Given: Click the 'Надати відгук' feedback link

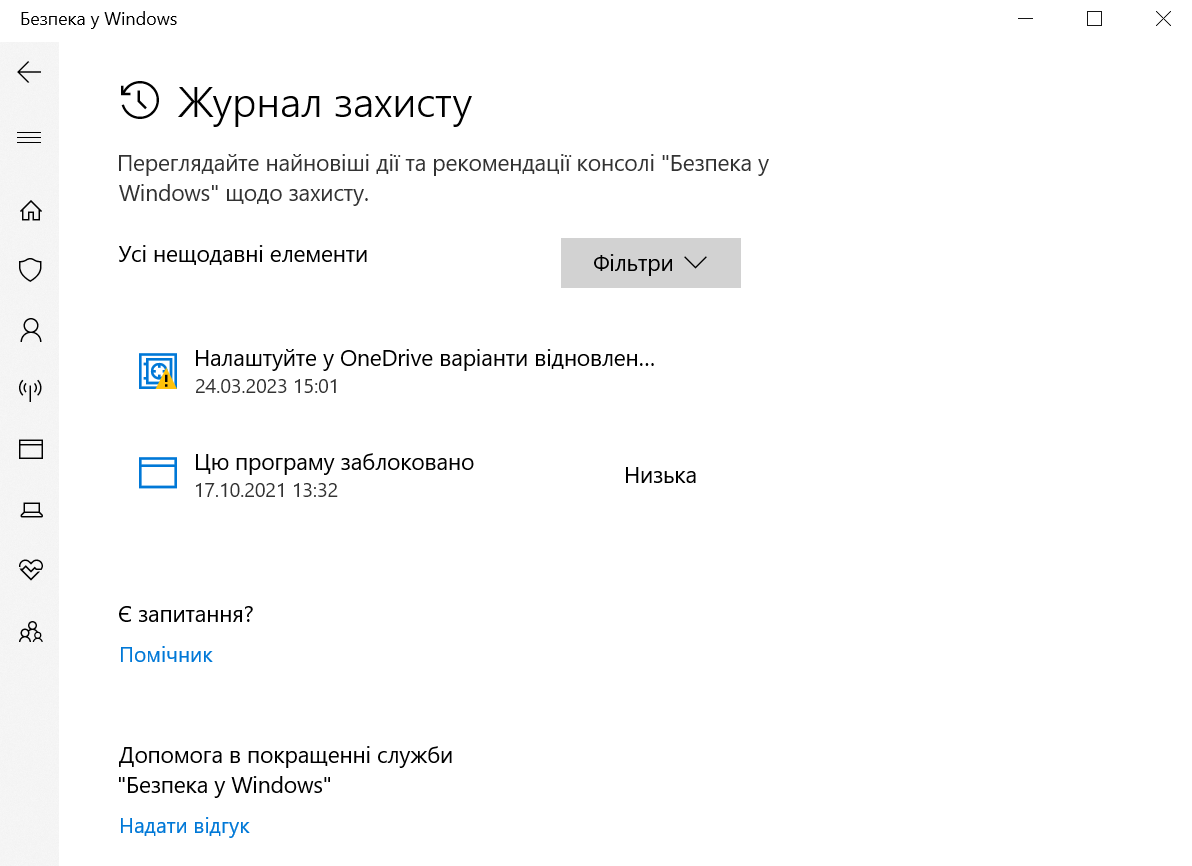Looking at the screenshot, I should tap(184, 826).
